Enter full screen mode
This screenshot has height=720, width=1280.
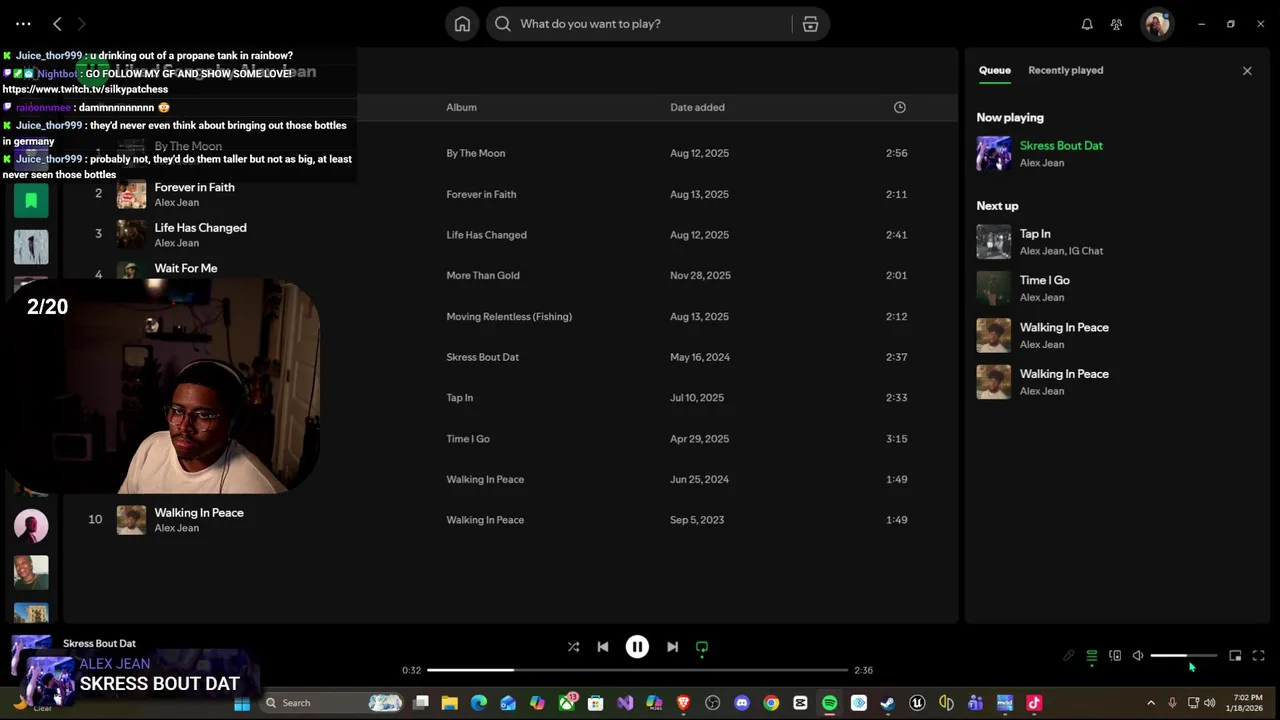tap(1259, 656)
